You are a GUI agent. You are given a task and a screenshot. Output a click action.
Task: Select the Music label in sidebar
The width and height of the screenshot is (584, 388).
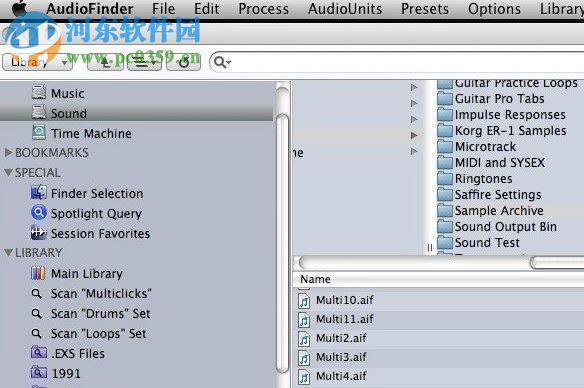(67, 93)
